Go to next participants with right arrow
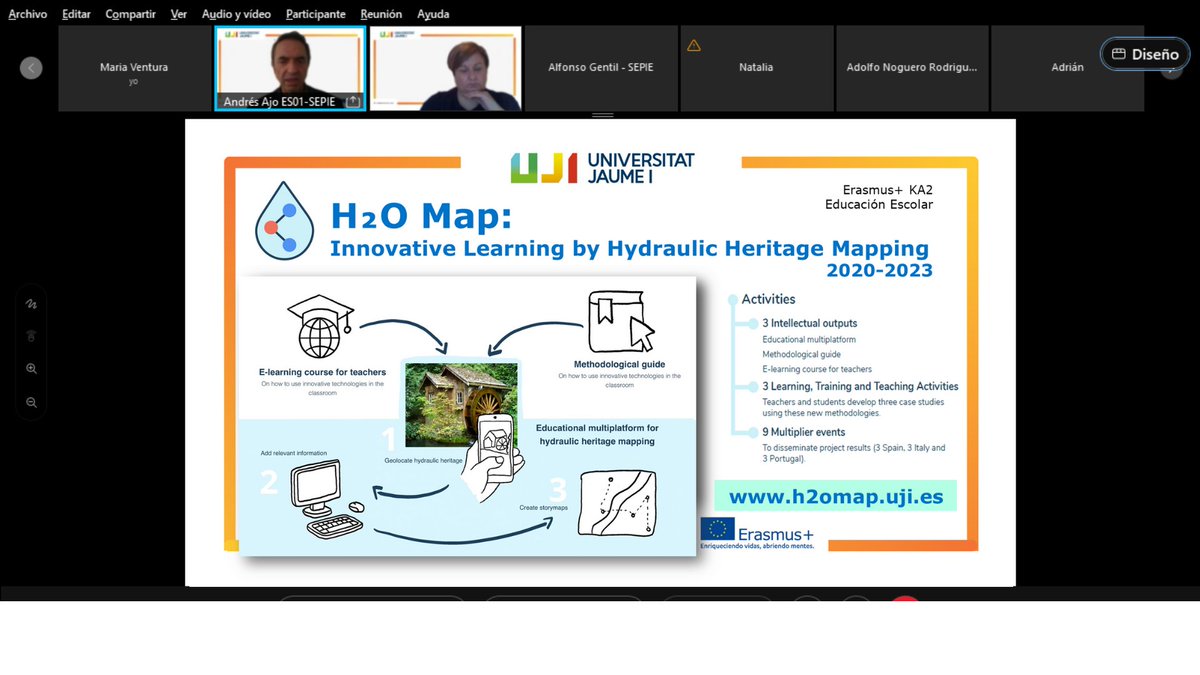The height and width of the screenshot is (675, 1200). [1171, 71]
